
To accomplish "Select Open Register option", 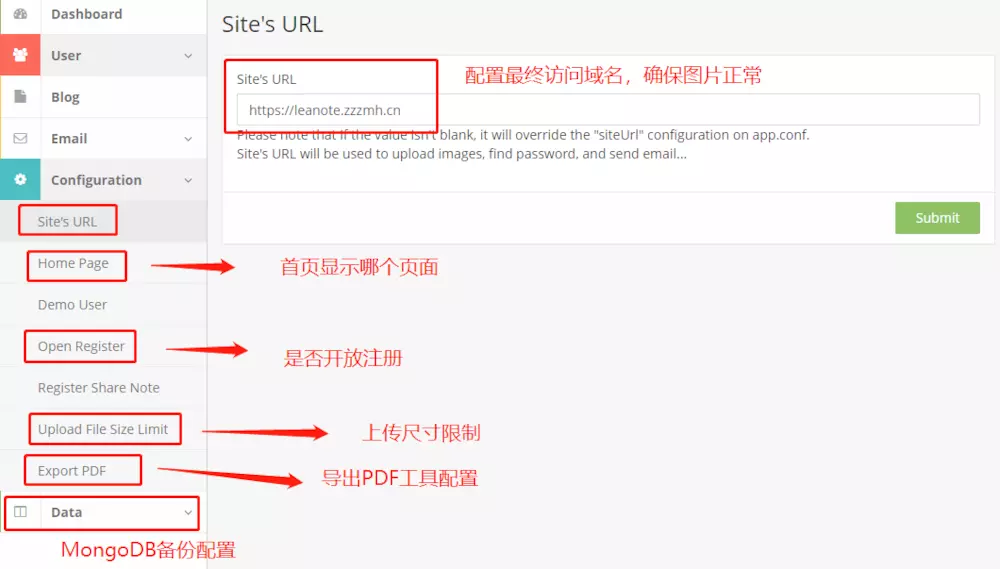I will 81,346.
